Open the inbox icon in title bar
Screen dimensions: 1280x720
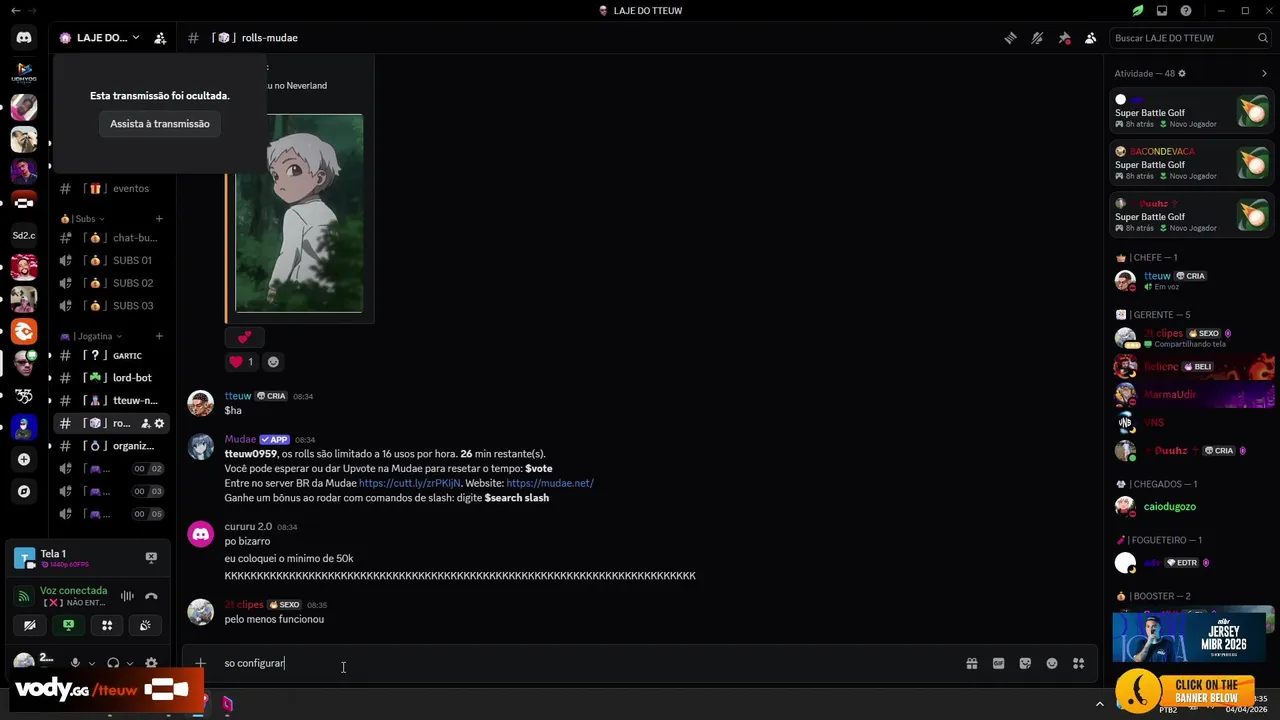click(x=1162, y=11)
